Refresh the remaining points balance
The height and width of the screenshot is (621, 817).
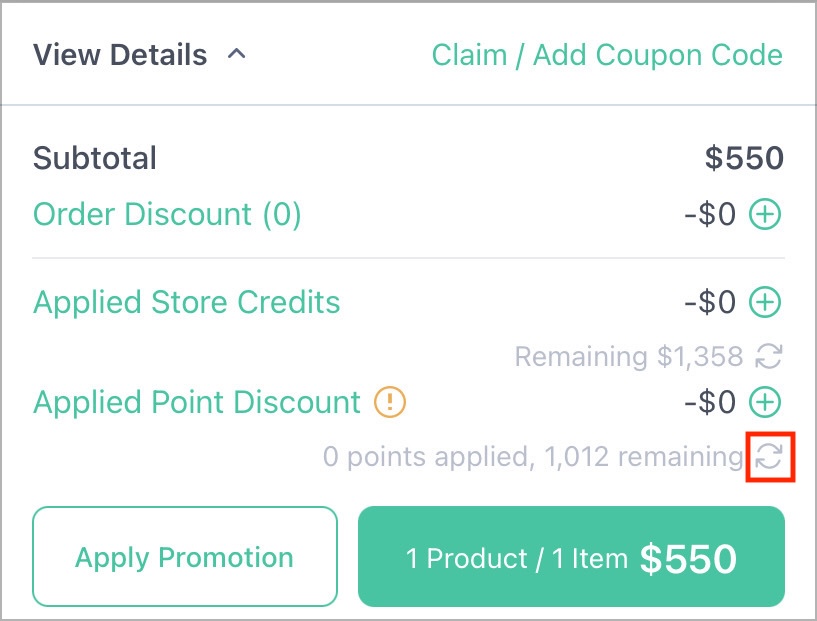769,456
